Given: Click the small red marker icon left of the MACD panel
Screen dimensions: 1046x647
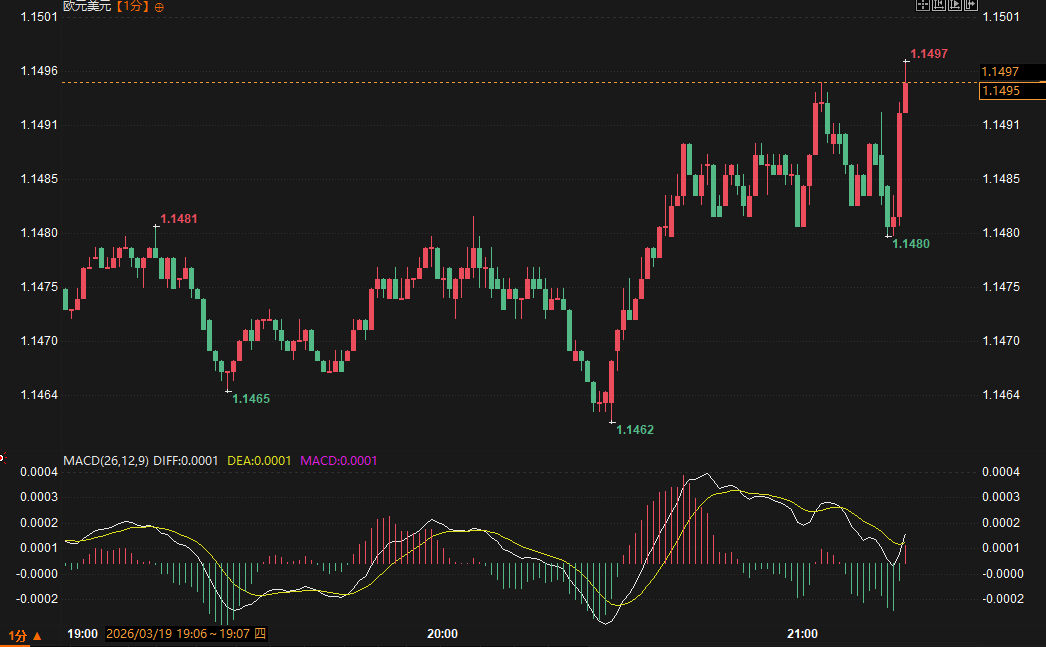Looking at the screenshot, I should coord(2,458).
